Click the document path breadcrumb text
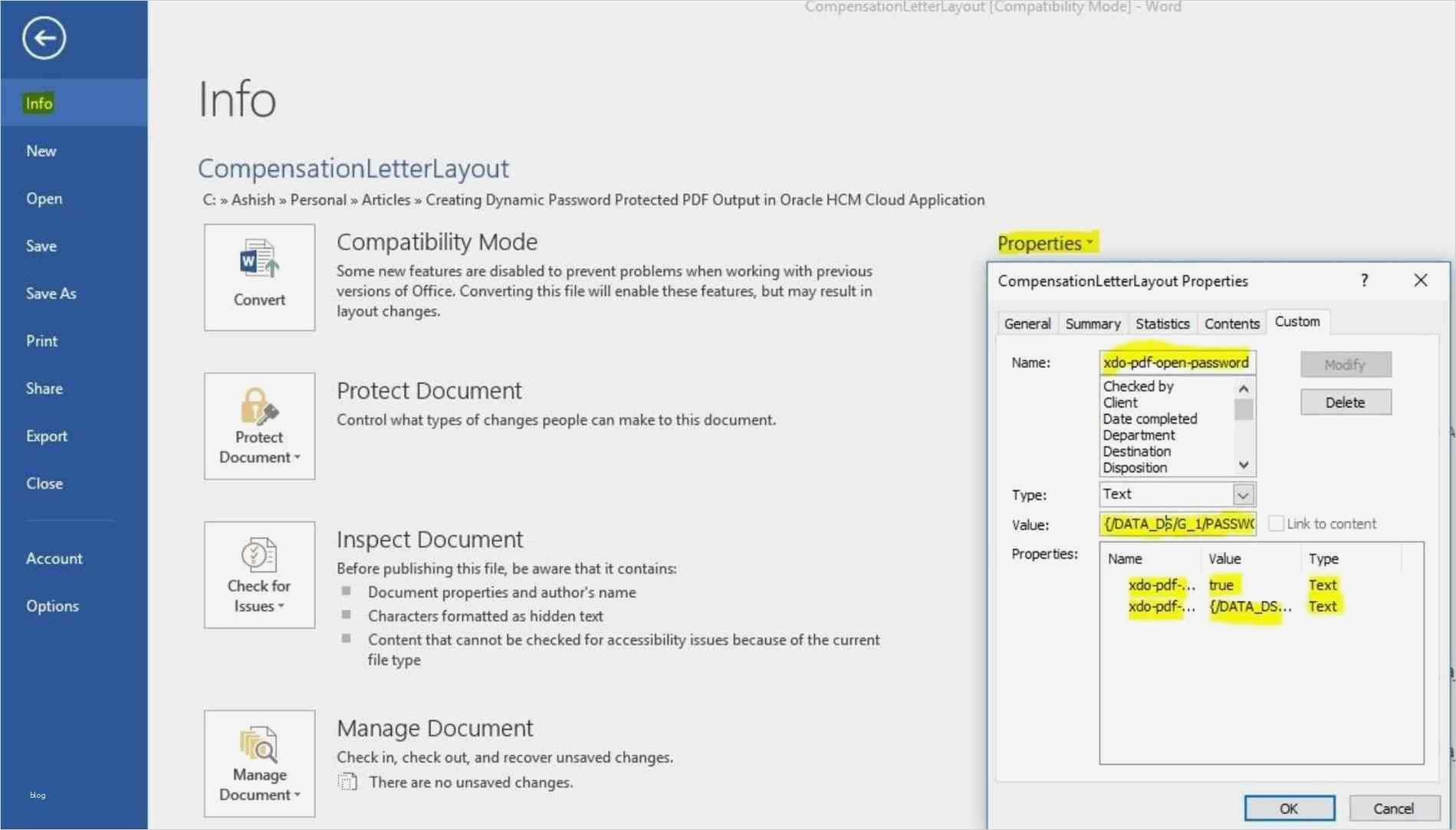The width and height of the screenshot is (1456, 830). click(x=593, y=200)
